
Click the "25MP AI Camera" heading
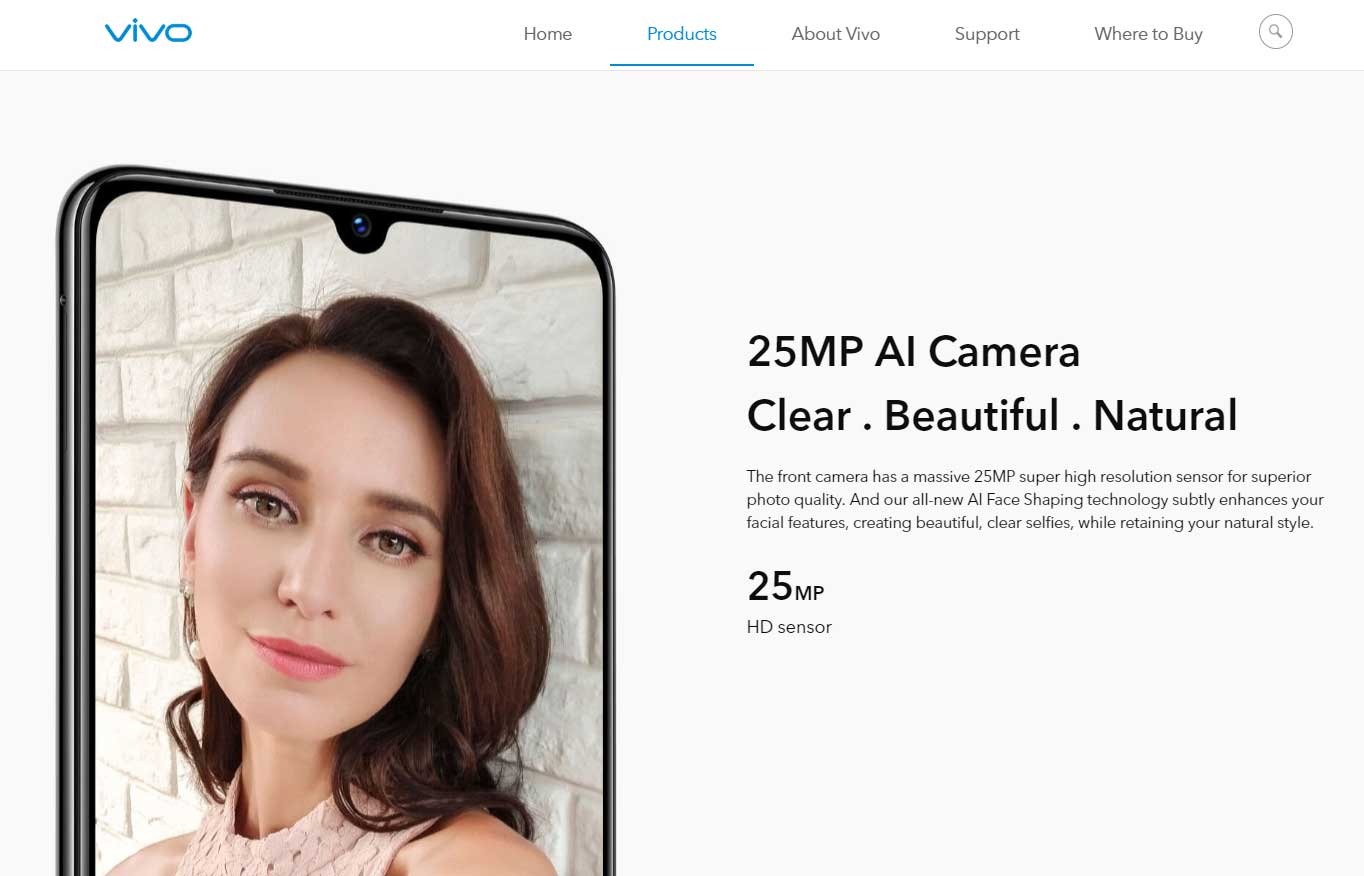point(914,352)
